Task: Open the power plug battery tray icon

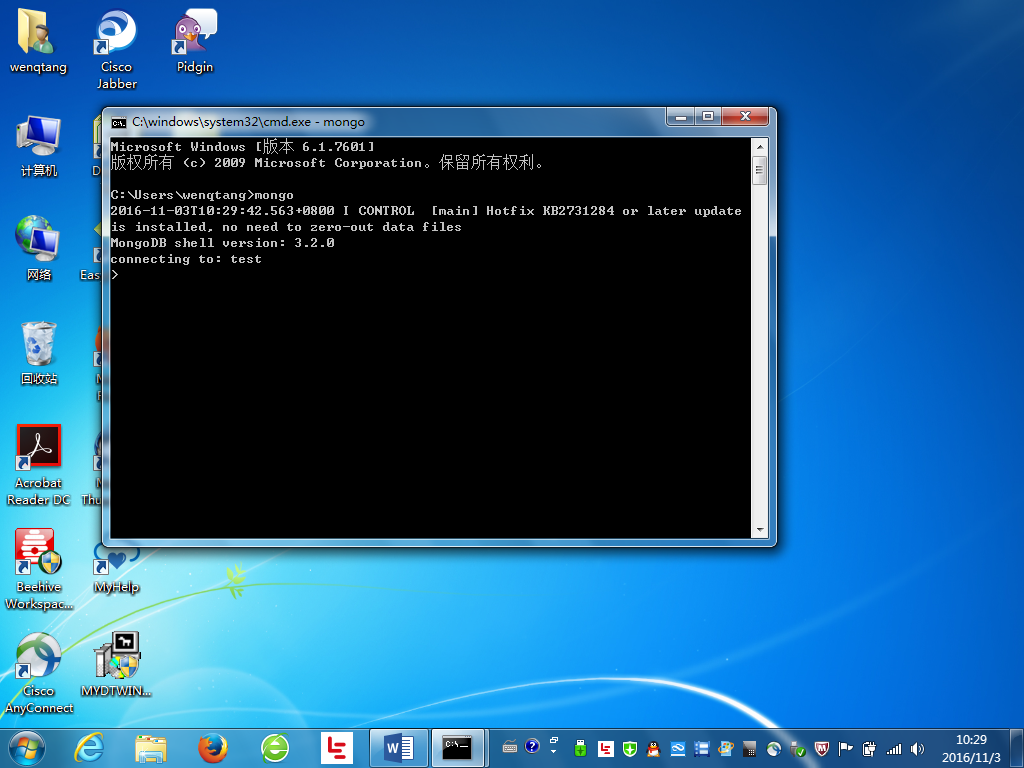Action: tap(869, 748)
